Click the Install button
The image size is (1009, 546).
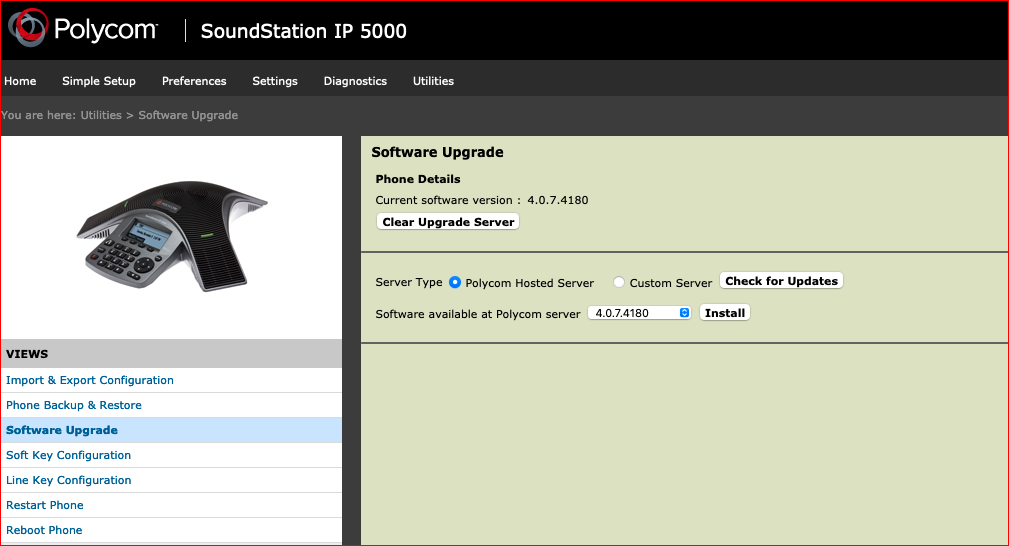click(x=725, y=313)
